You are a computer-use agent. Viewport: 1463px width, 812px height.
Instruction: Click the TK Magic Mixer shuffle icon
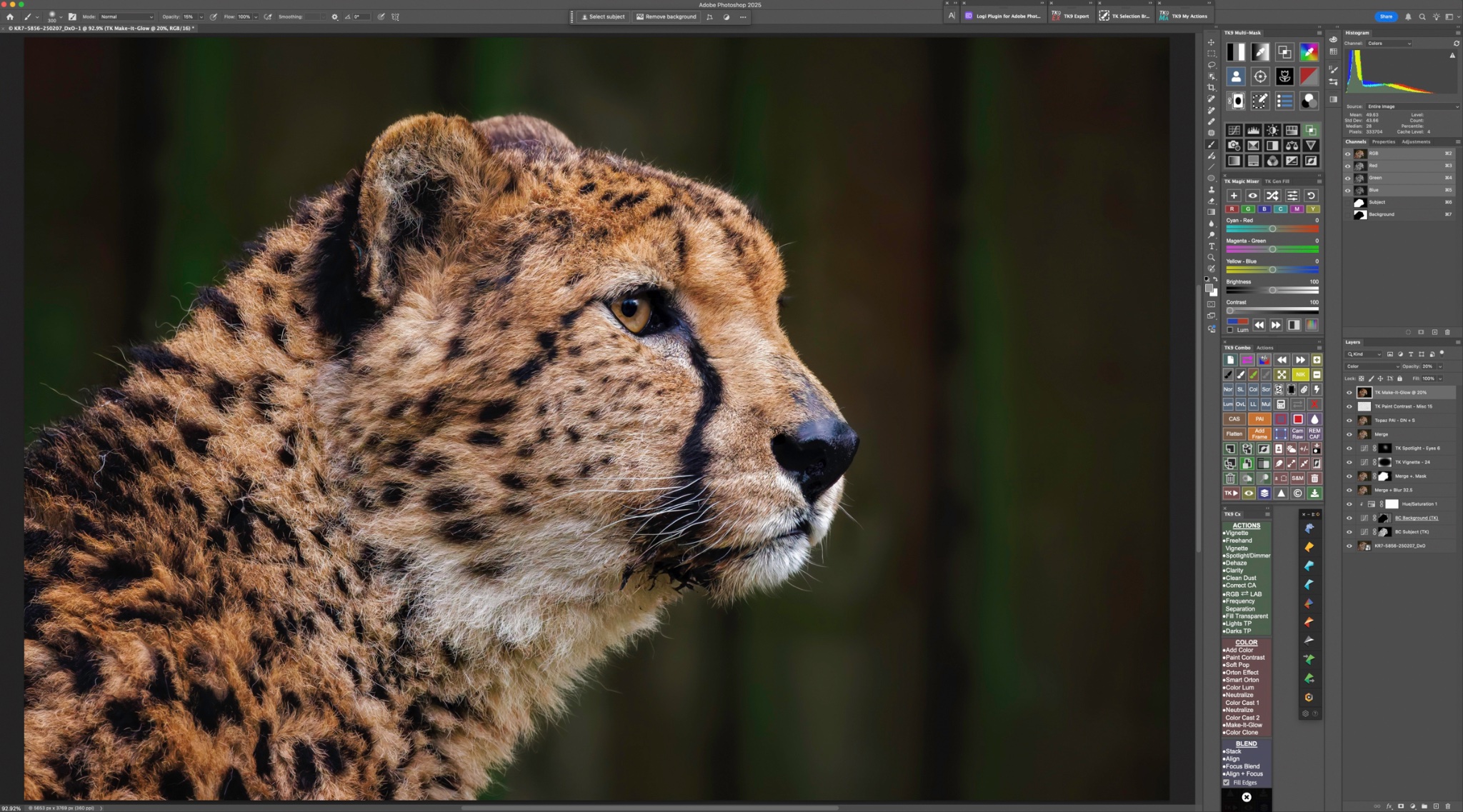click(x=1272, y=196)
